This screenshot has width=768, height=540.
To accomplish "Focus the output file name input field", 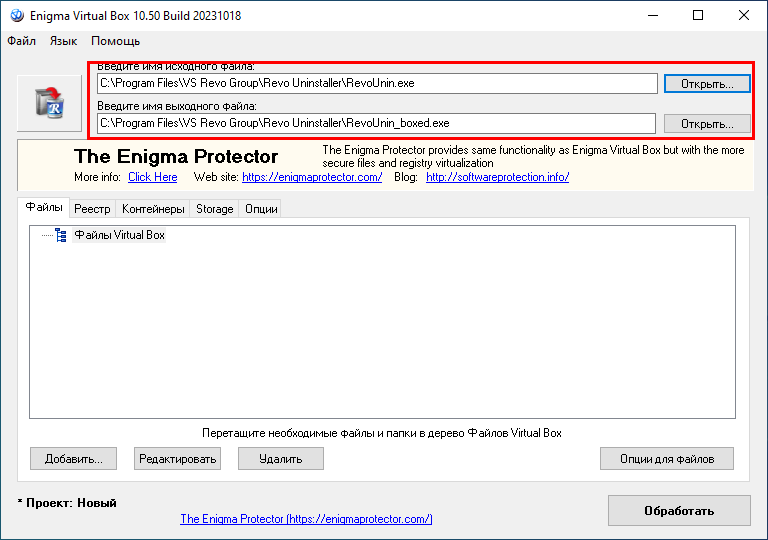I will pyautogui.click(x=376, y=123).
